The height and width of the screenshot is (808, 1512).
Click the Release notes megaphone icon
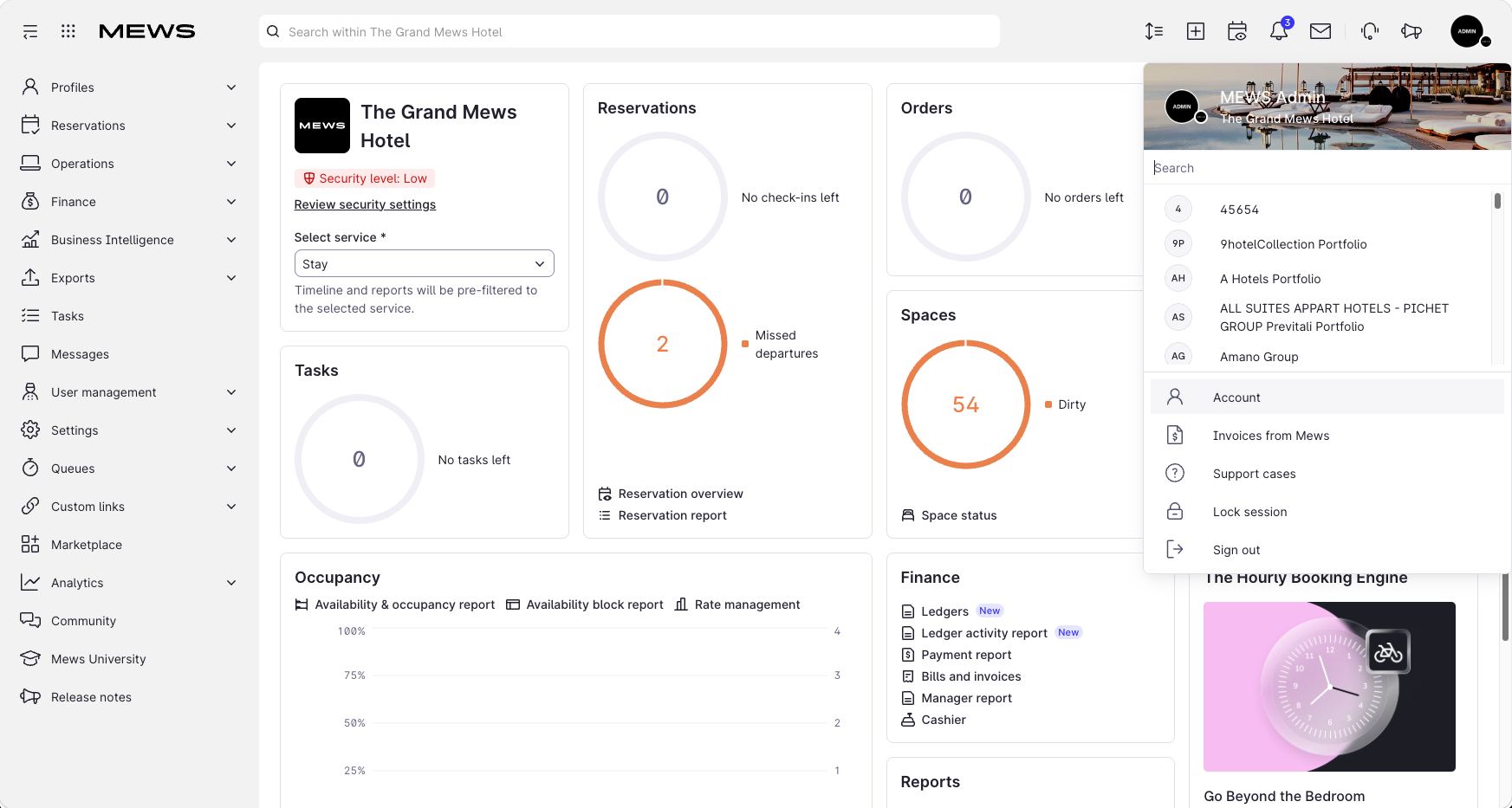(x=30, y=697)
